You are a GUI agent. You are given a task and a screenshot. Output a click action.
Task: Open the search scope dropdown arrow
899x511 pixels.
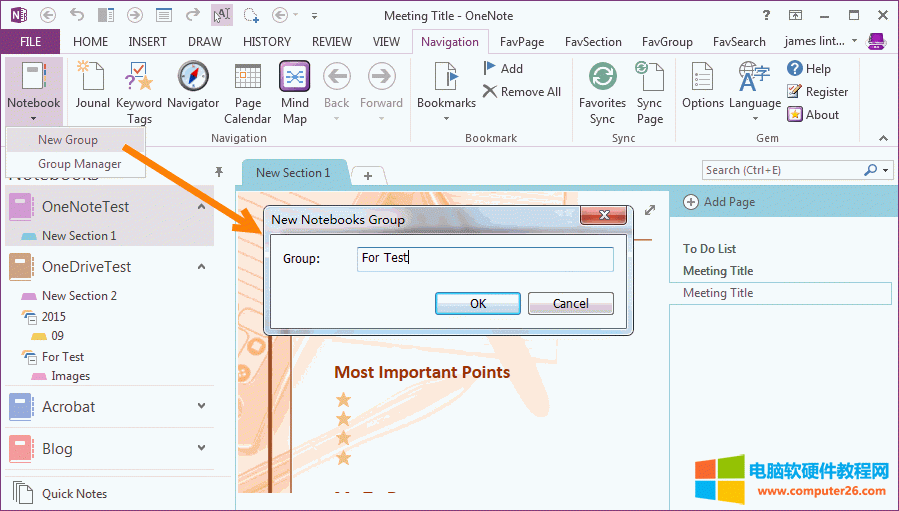tap(885, 170)
